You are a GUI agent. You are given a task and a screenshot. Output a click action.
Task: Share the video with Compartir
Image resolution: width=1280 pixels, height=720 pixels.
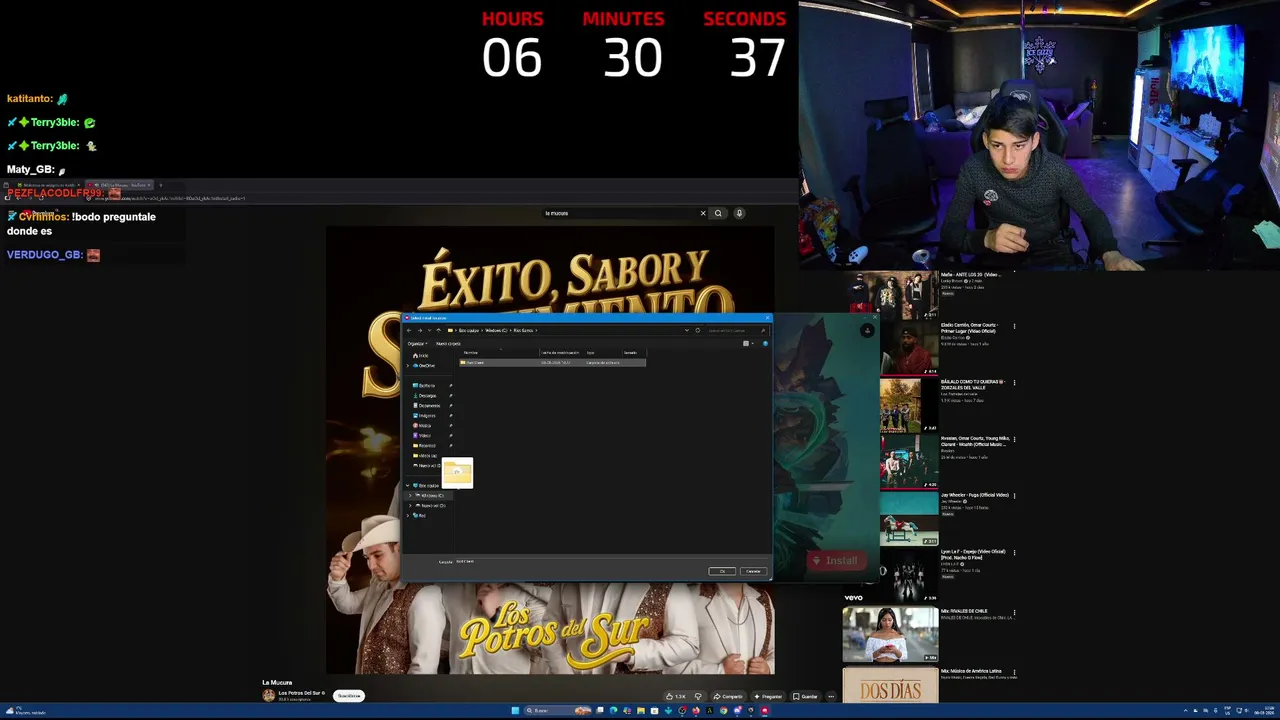(x=729, y=696)
